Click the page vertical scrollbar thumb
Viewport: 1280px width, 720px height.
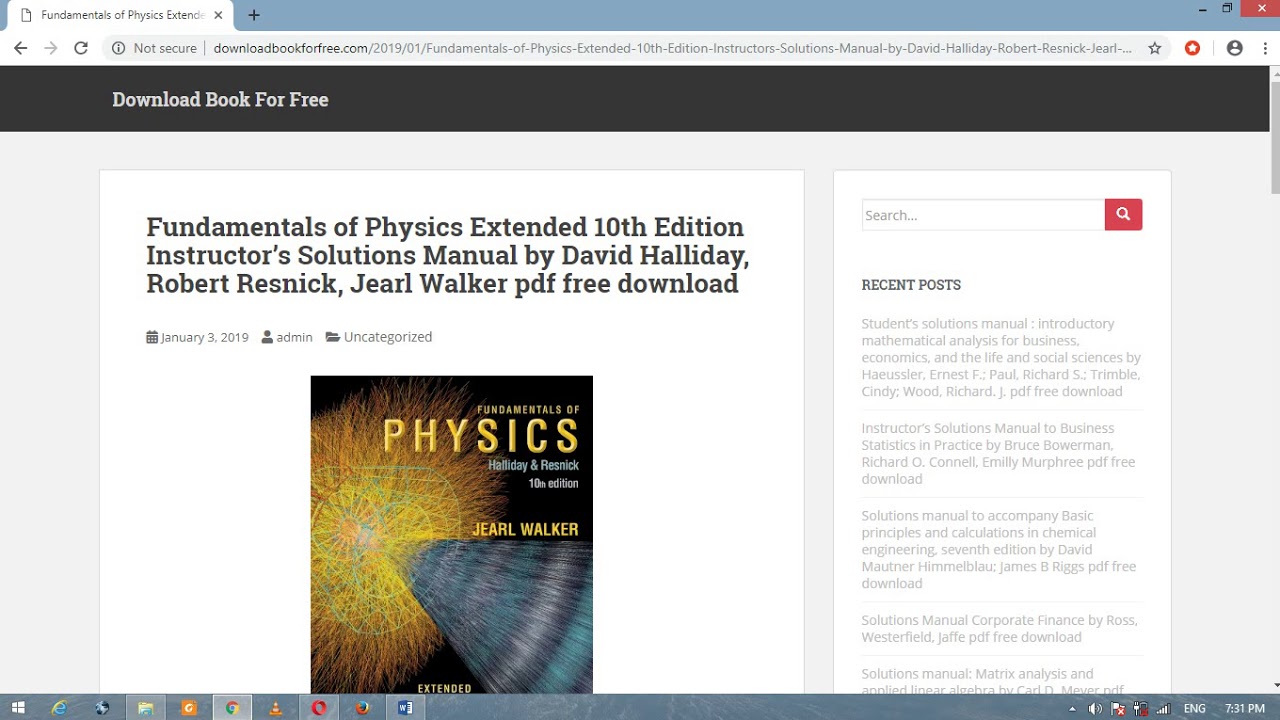(1274, 137)
